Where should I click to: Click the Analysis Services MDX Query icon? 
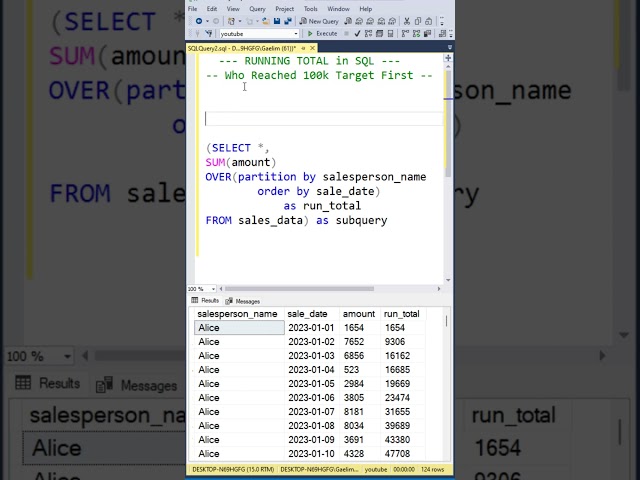tap(359, 21)
